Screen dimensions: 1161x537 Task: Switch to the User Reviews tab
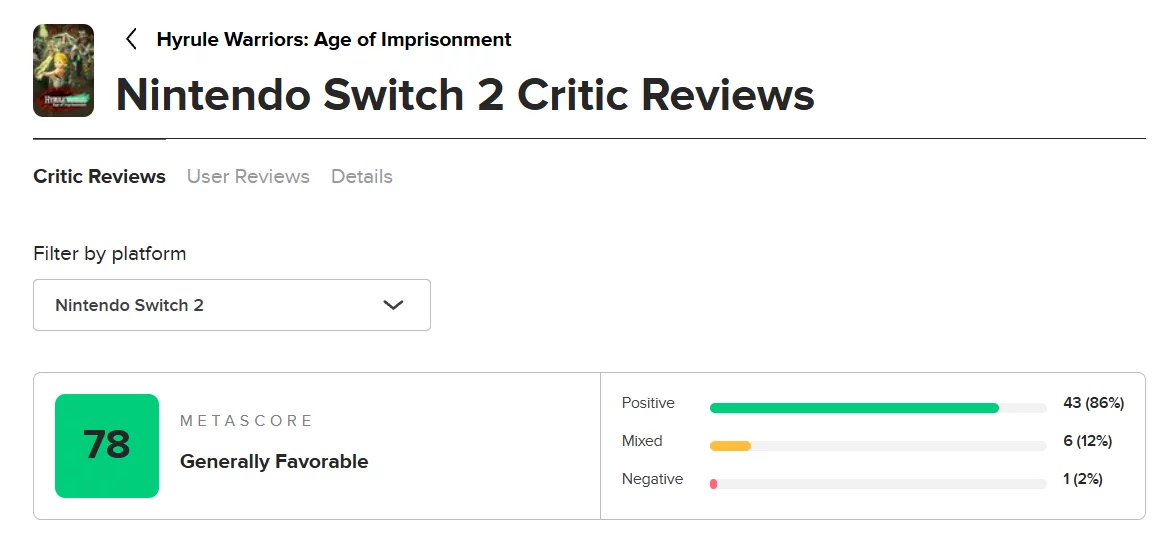(248, 177)
